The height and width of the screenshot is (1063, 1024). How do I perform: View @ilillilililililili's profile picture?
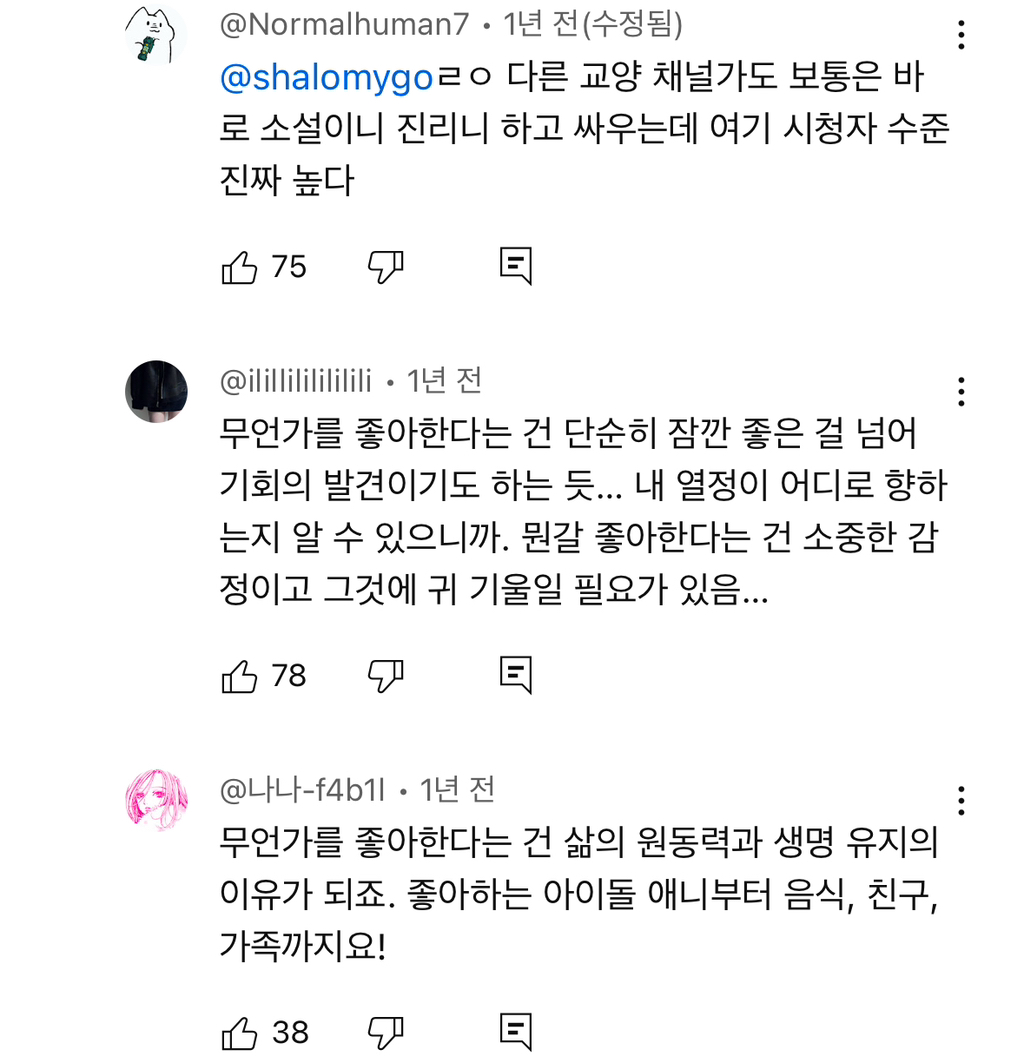point(156,390)
